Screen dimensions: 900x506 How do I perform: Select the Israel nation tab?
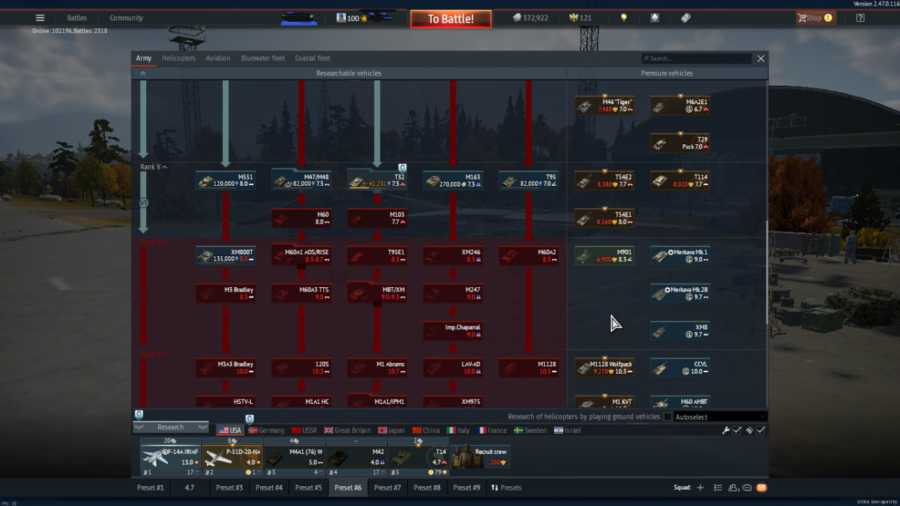coord(567,430)
